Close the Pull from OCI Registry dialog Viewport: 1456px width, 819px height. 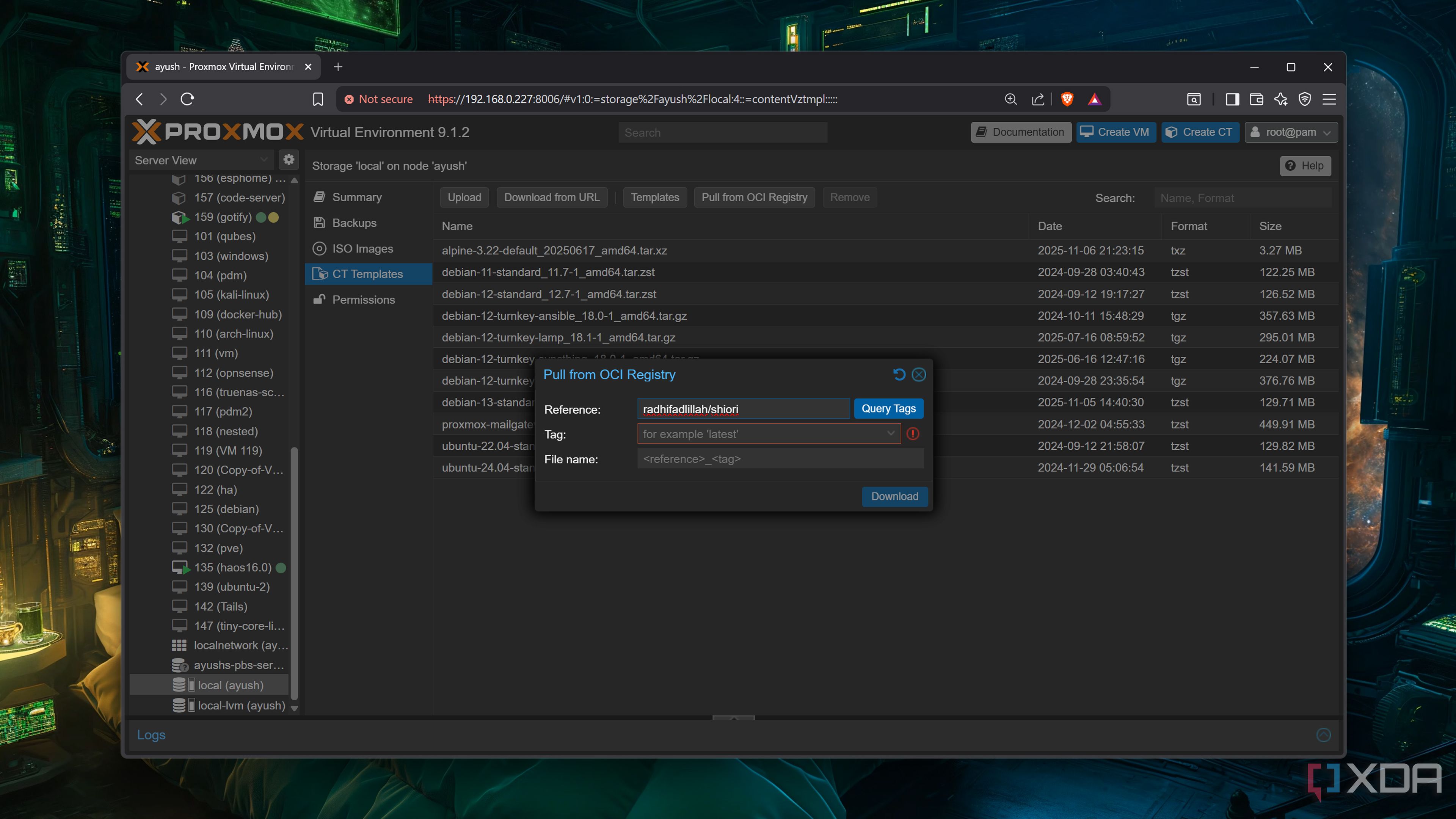click(x=919, y=375)
